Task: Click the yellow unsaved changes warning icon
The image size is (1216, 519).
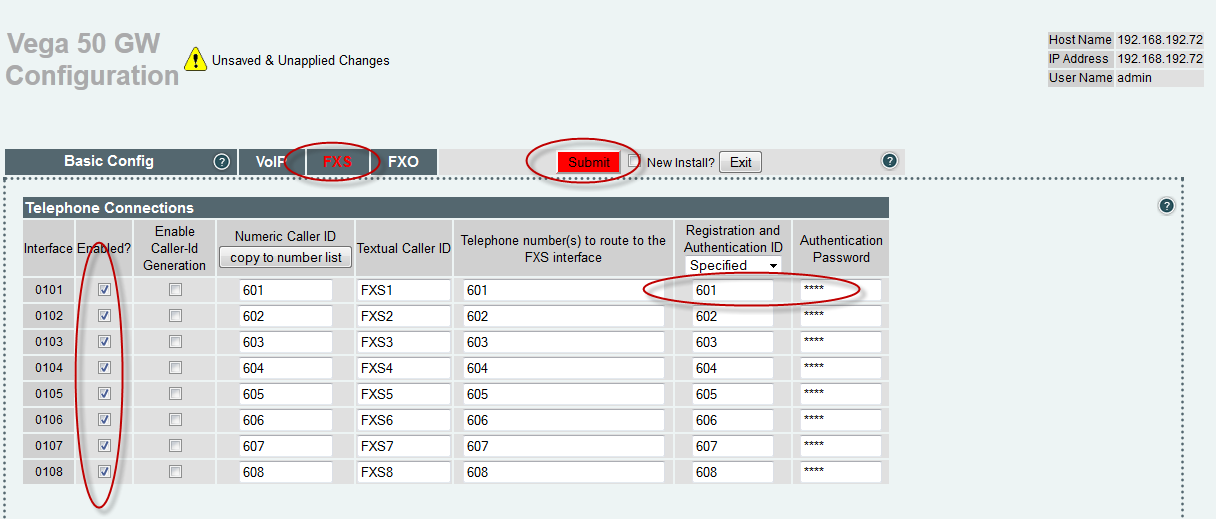Action: pos(196,59)
